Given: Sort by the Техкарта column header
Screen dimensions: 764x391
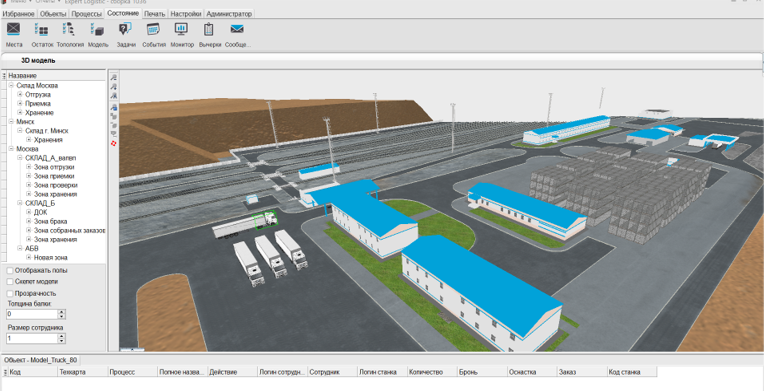Looking at the screenshot, I should [82, 372].
